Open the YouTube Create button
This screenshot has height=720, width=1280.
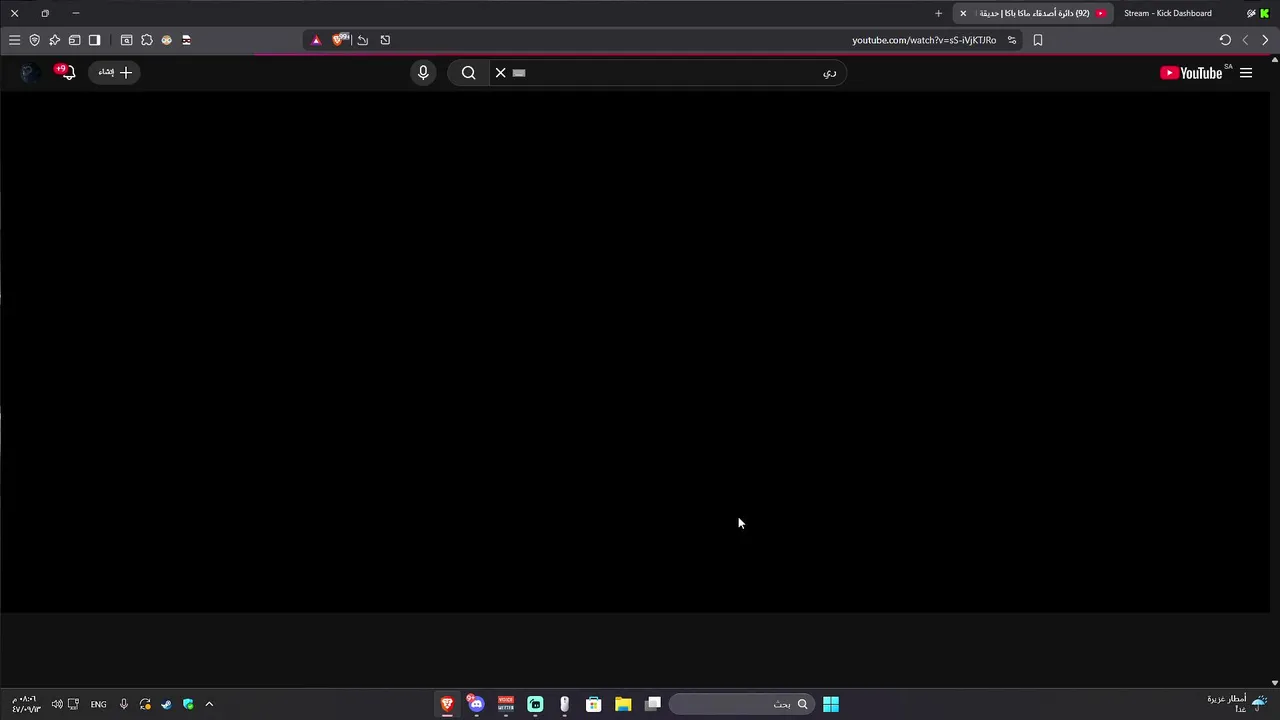[x=115, y=72]
